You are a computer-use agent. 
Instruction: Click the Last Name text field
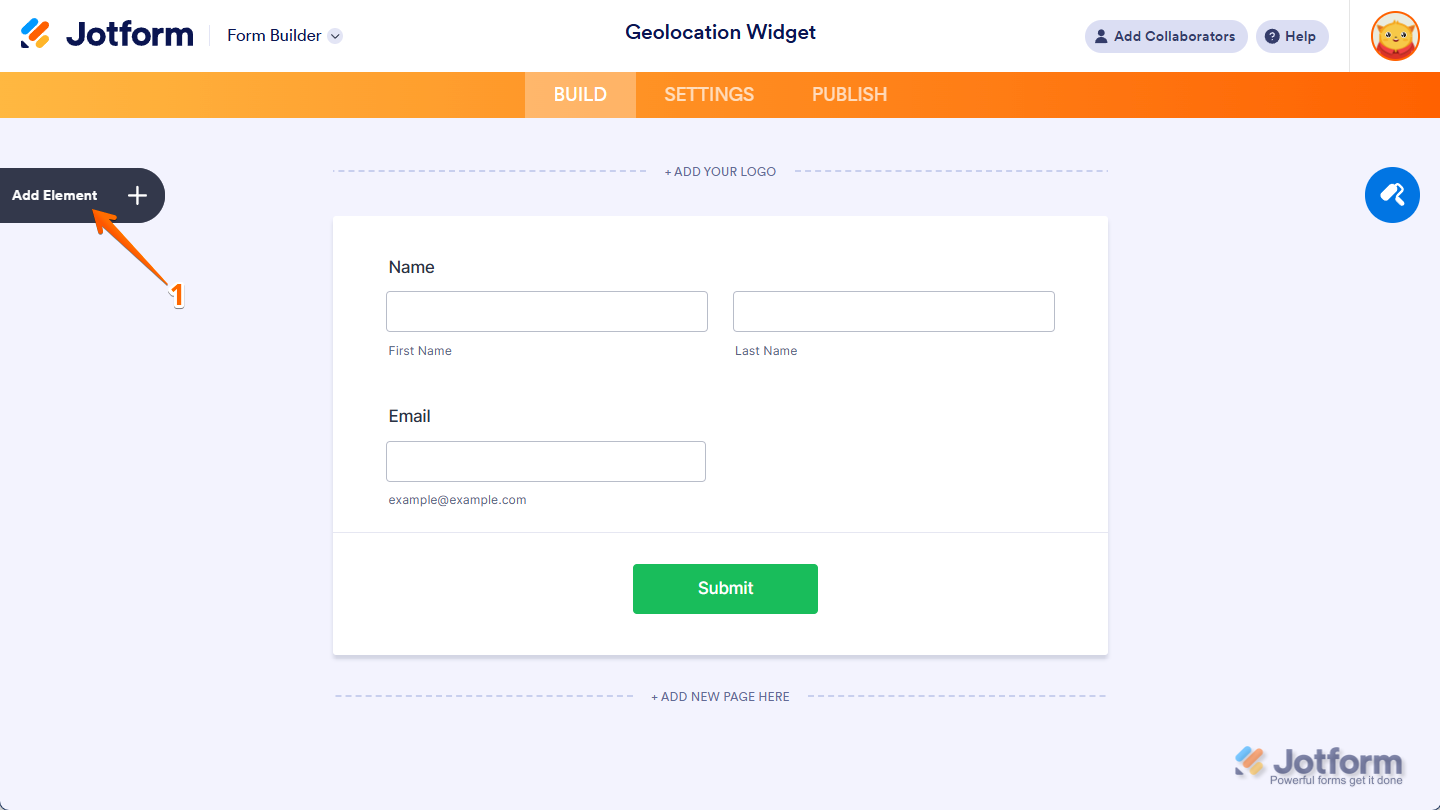893,311
